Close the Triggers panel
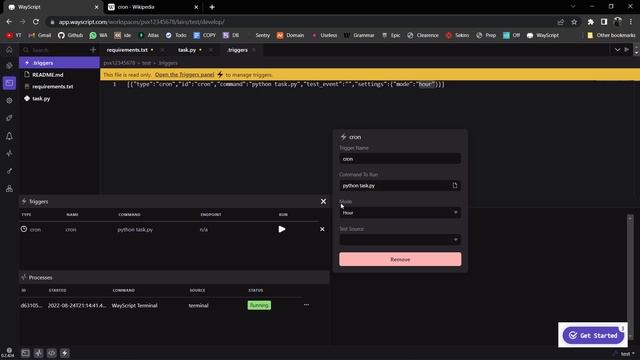The width and height of the screenshot is (640, 360). [x=323, y=201]
